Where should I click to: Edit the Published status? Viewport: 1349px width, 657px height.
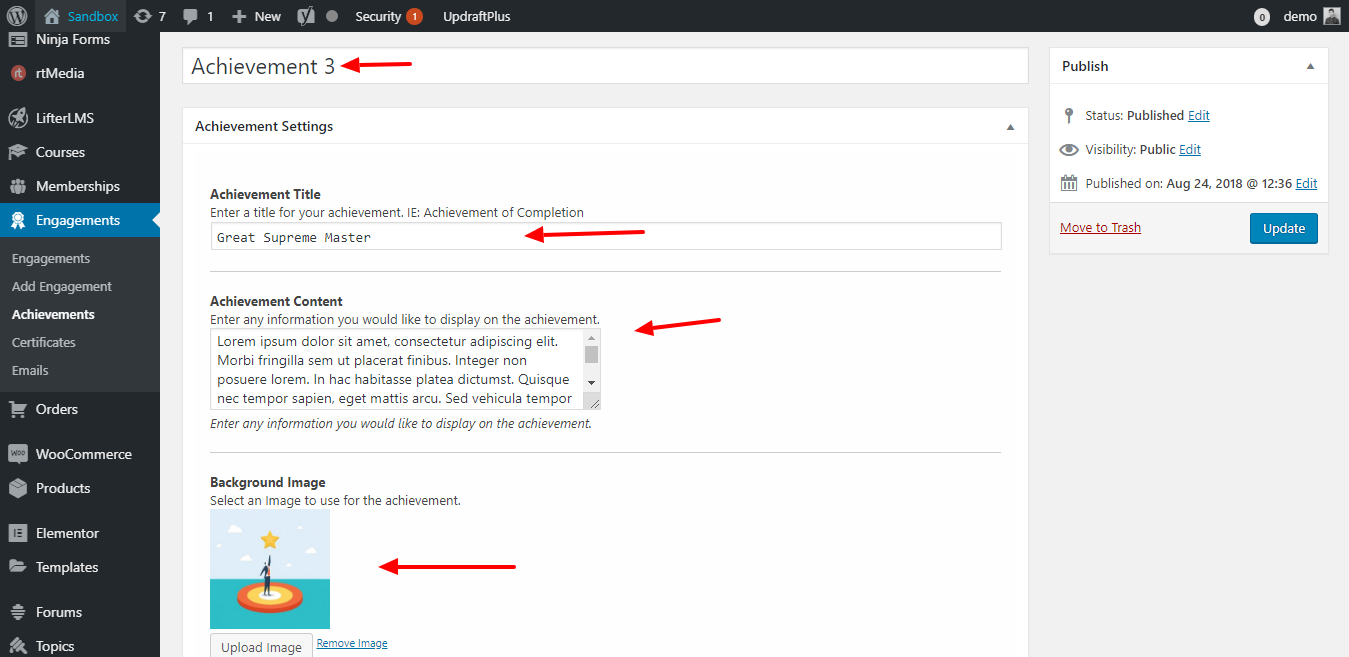(1199, 115)
